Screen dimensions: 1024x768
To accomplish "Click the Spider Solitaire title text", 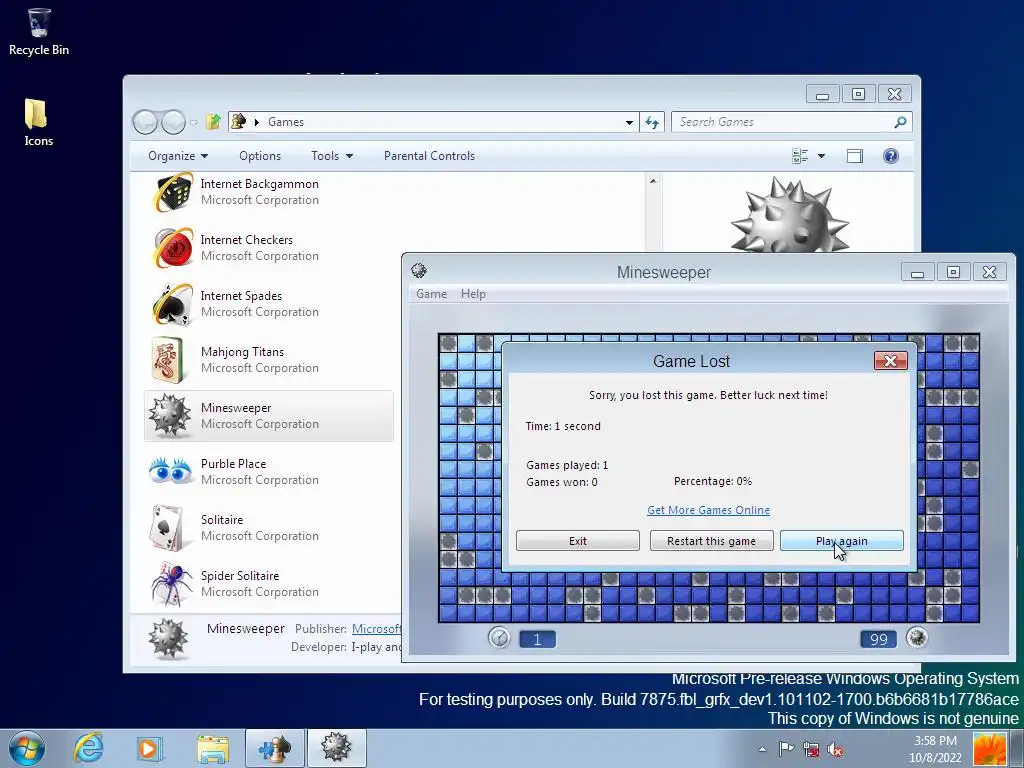I will click(x=240, y=576).
